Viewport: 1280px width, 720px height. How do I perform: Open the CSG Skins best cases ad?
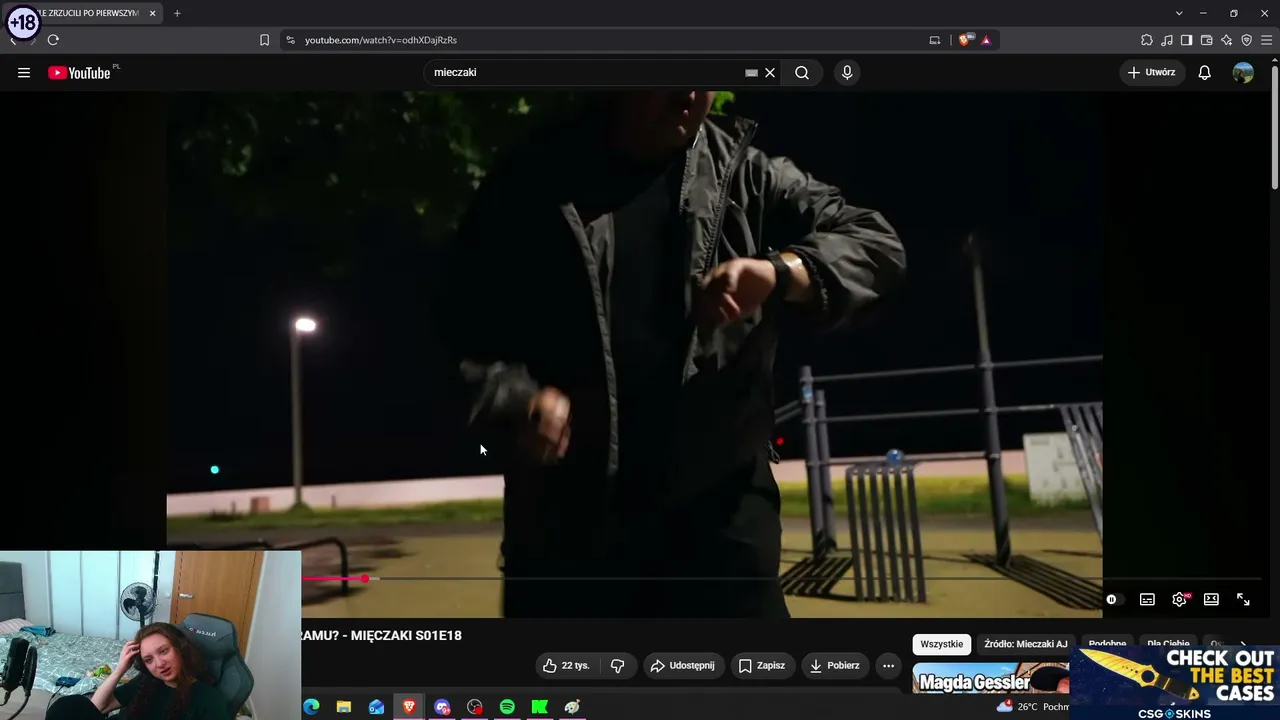[x=1175, y=683]
